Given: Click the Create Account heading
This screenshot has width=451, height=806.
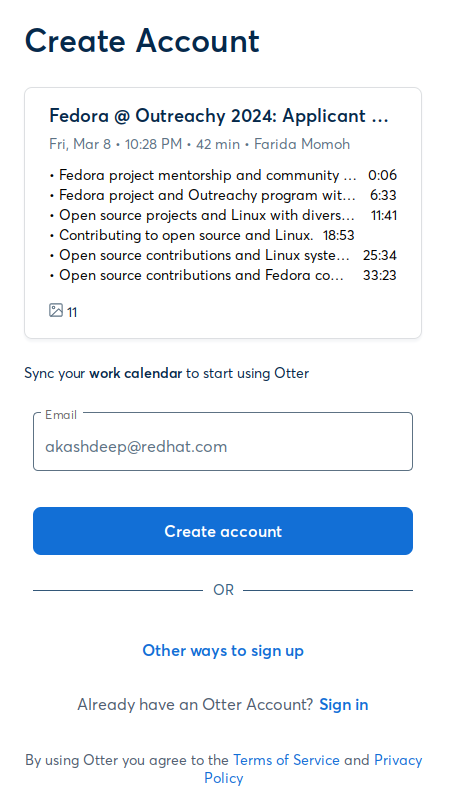Looking at the screenshot, I should click(x=142, y=41).
